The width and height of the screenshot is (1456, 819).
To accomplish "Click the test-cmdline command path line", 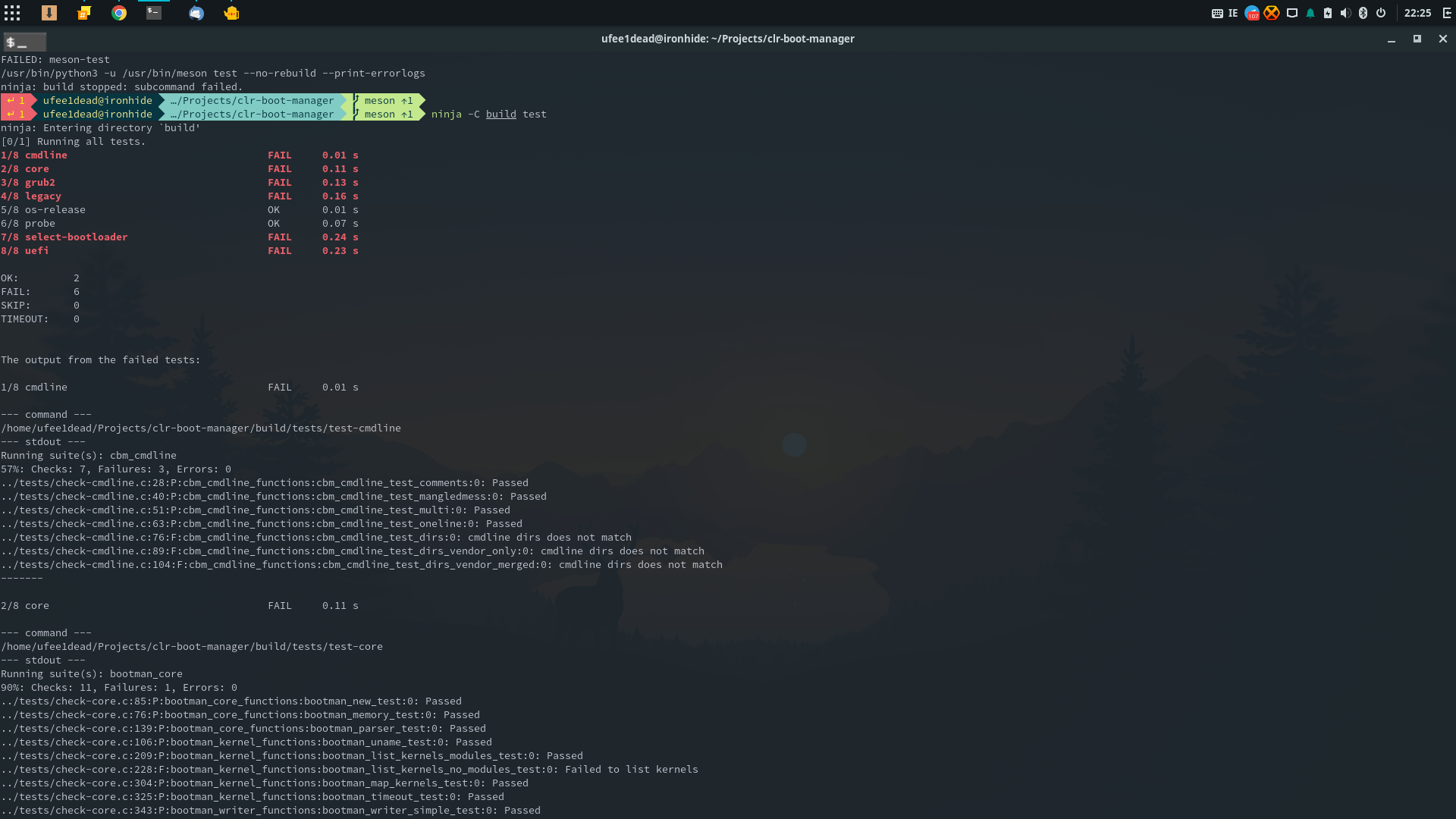I will 201,428.
